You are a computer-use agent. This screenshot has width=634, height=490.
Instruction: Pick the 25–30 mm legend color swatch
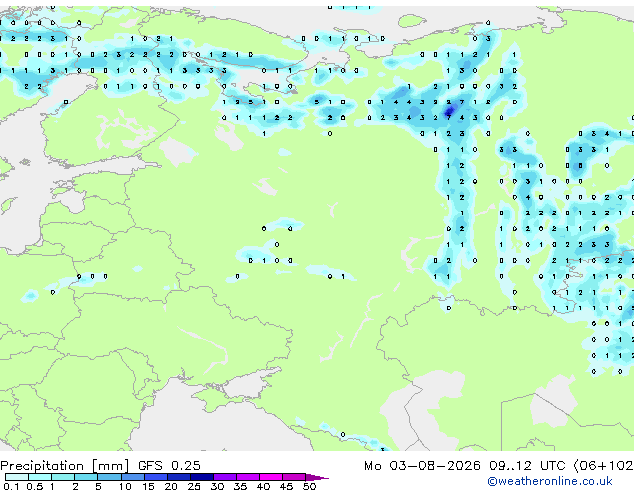coord(202,477)
